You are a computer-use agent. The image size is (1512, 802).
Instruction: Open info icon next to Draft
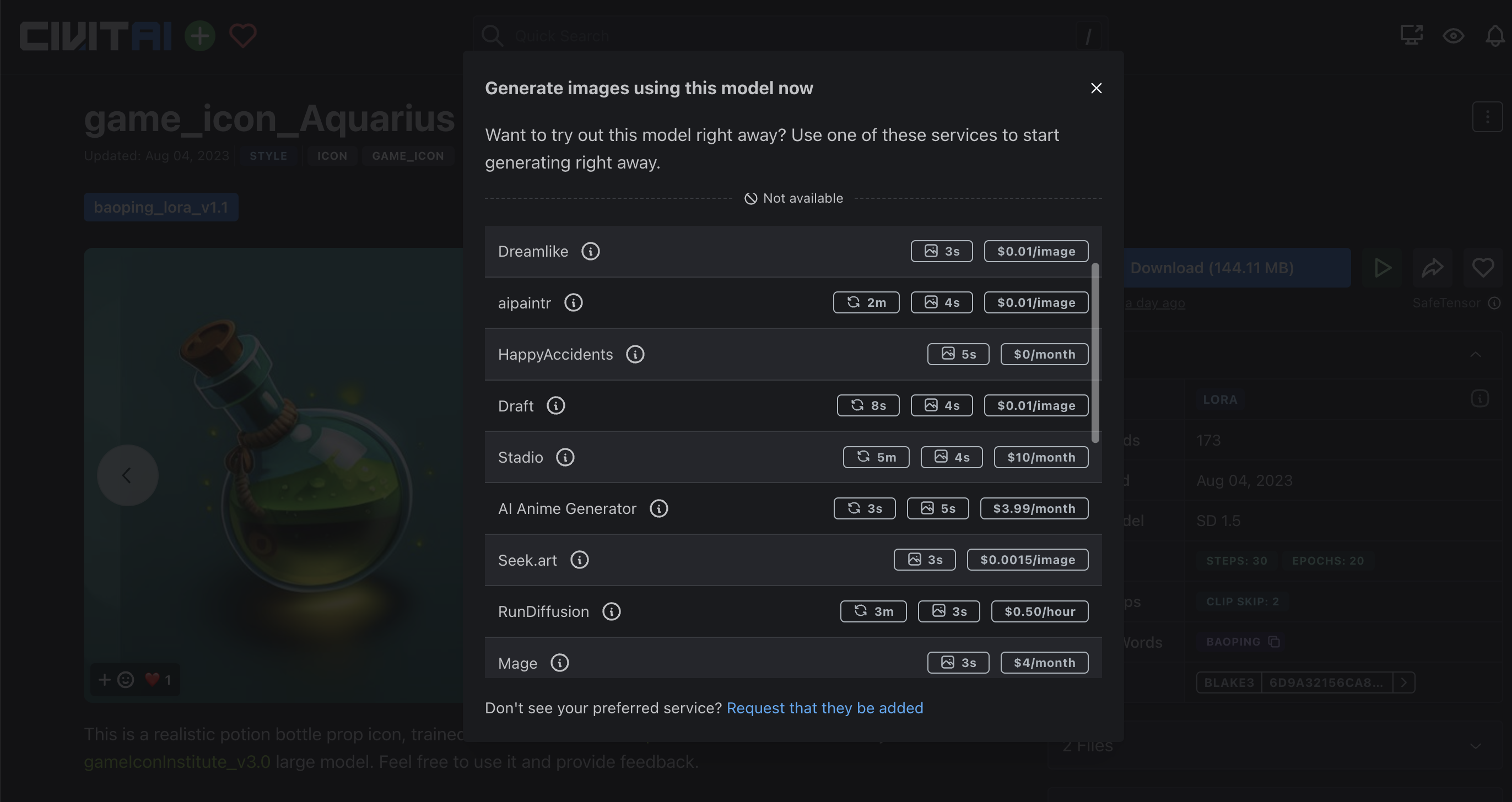[x=556, y=405]
